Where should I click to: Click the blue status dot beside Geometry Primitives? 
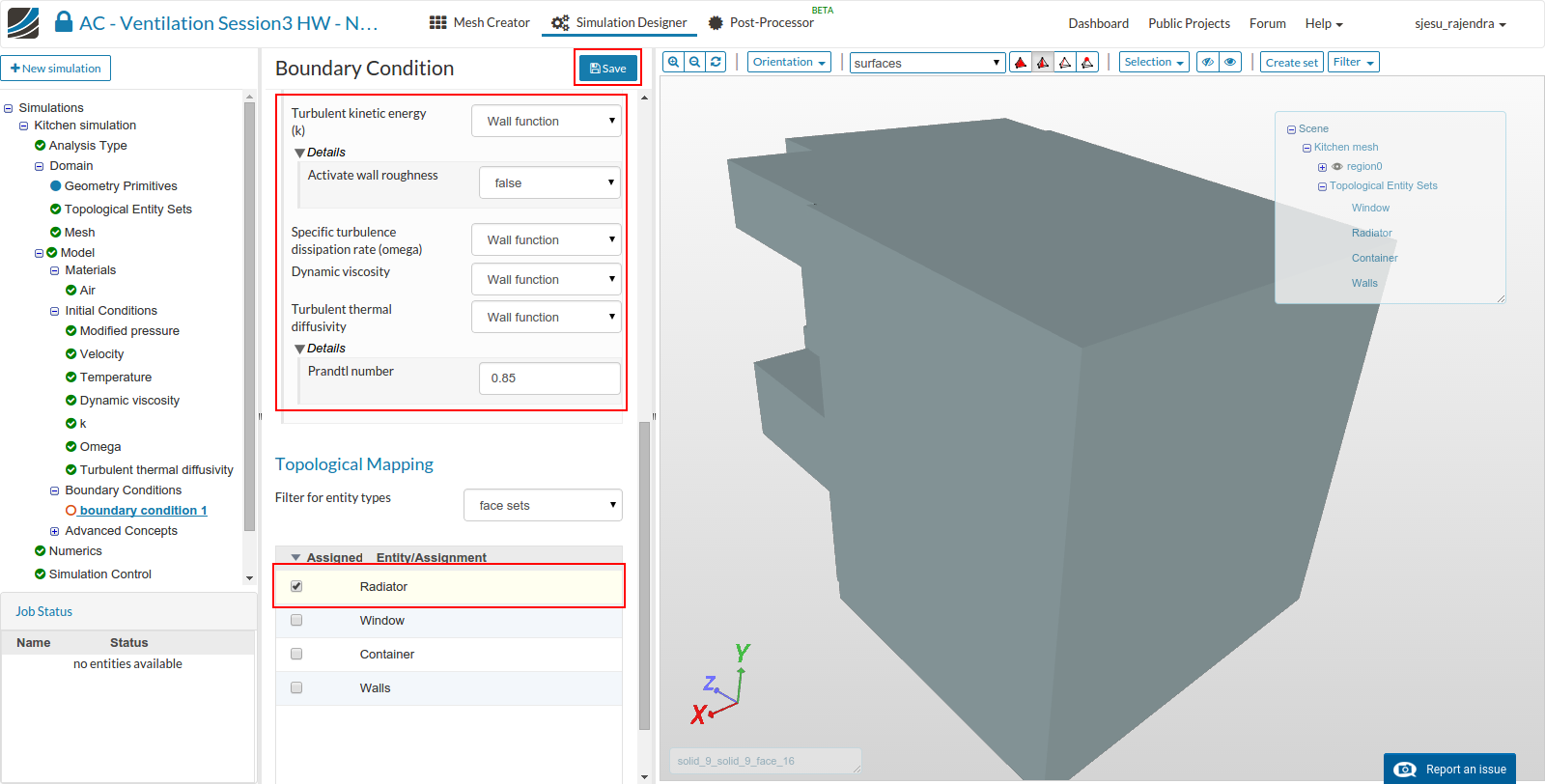55,186
